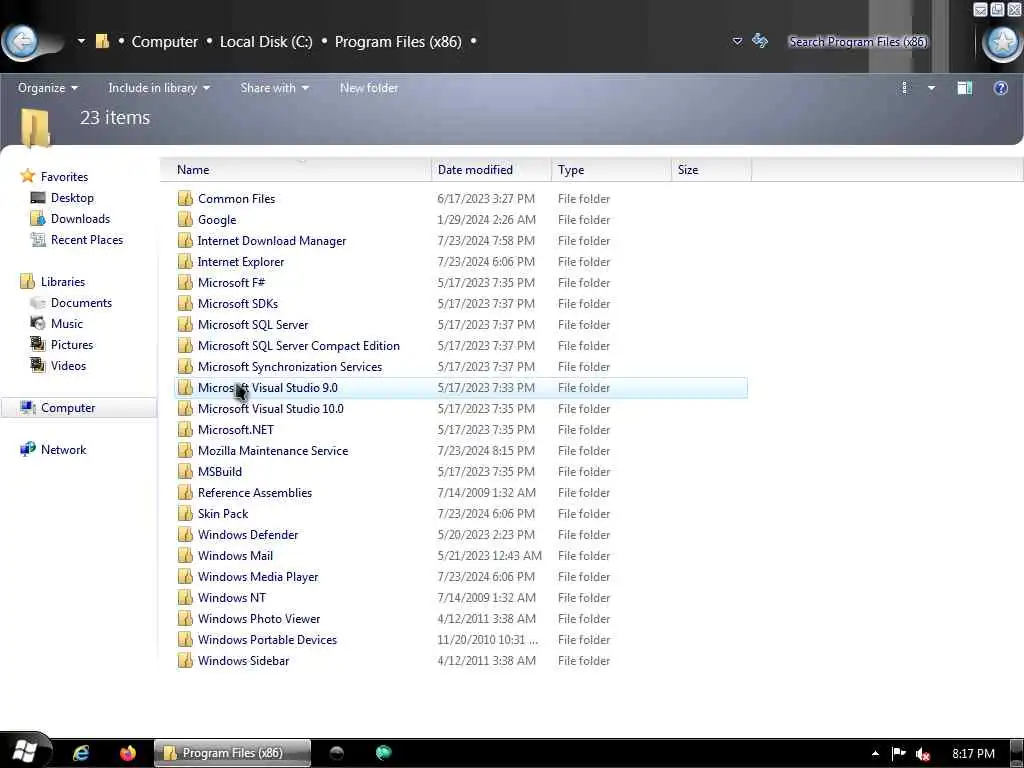Screen dimensions: 1024x768
Task: Launch Firefox from the taskbar
Action: point(128,753)
